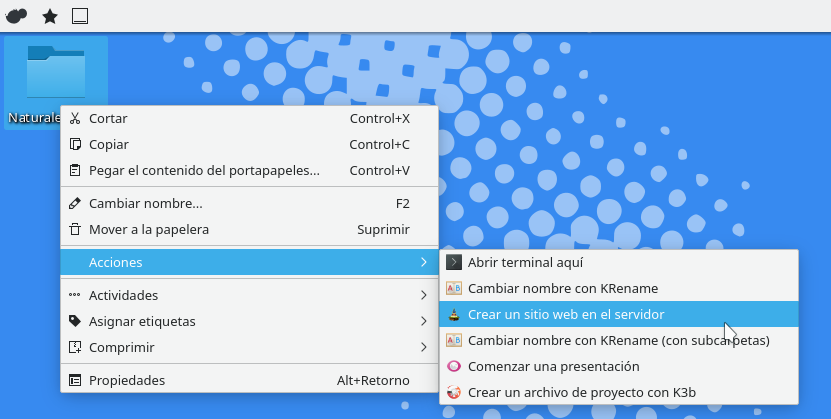
Task: Click the tag icon for Asignar etiquetas
Action: pos(74,321)
